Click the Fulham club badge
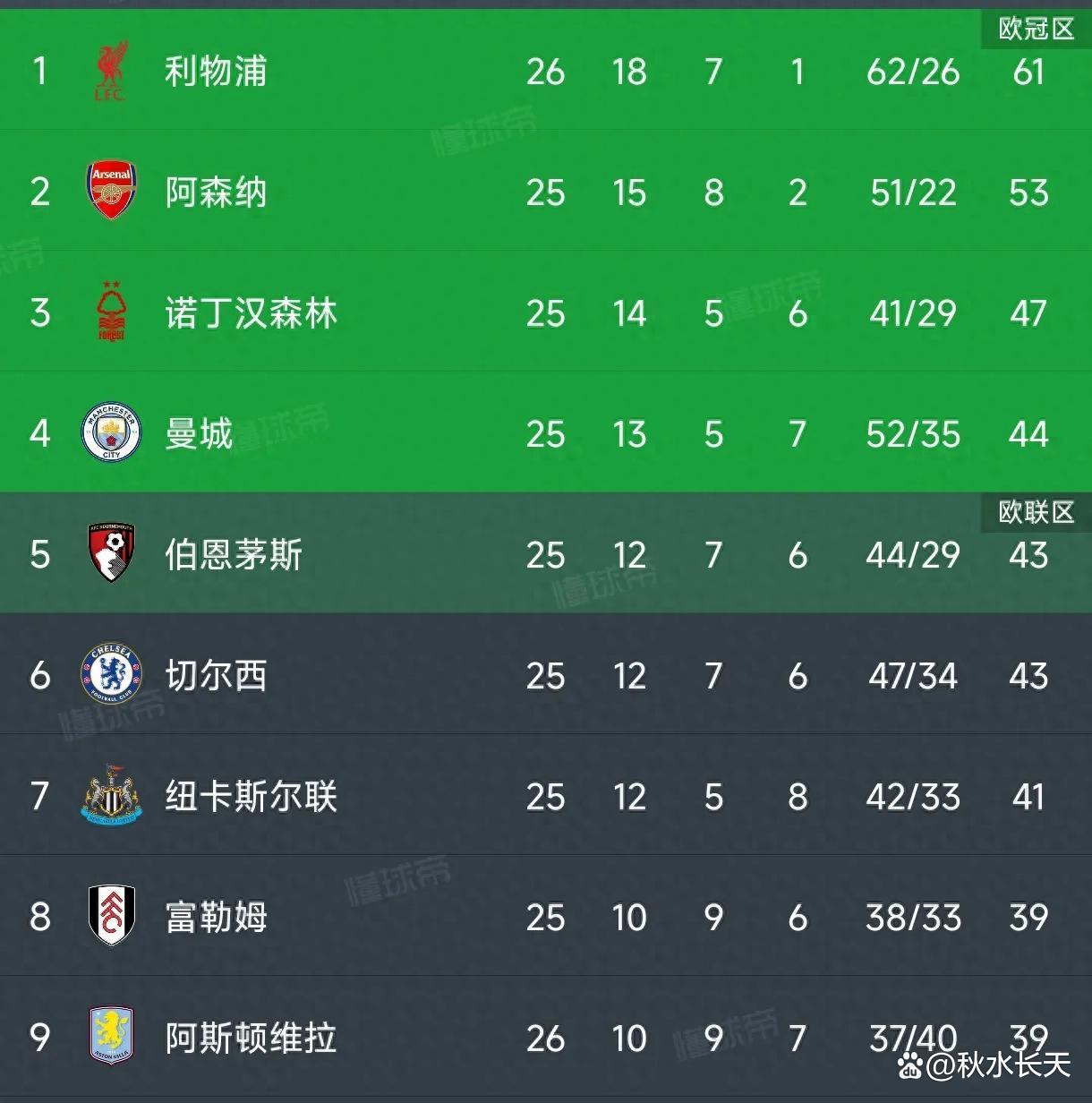Image resolution: width=1092 pixels, height=1103 pixels. (111, 915)
